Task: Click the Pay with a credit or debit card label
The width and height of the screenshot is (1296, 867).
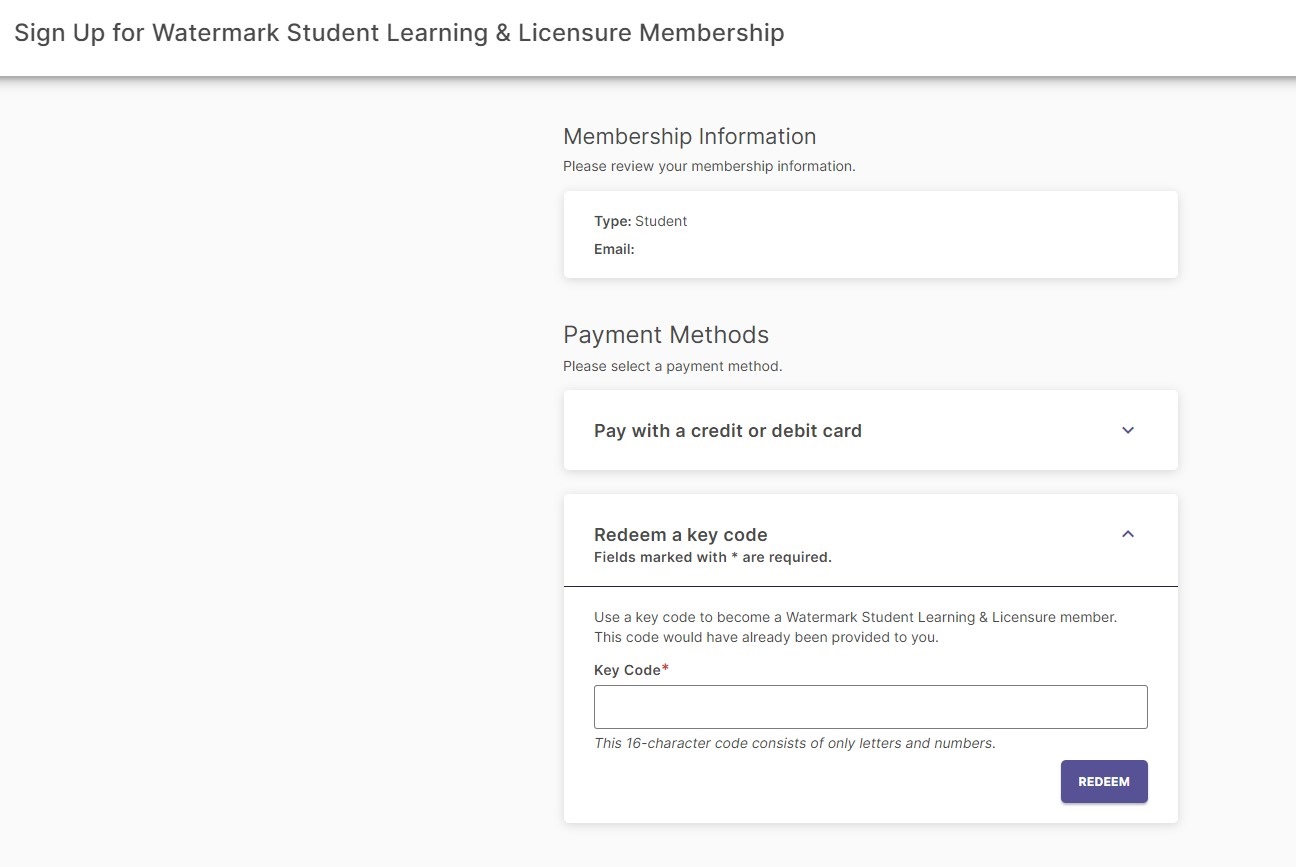Action: [x=727, y=430]
